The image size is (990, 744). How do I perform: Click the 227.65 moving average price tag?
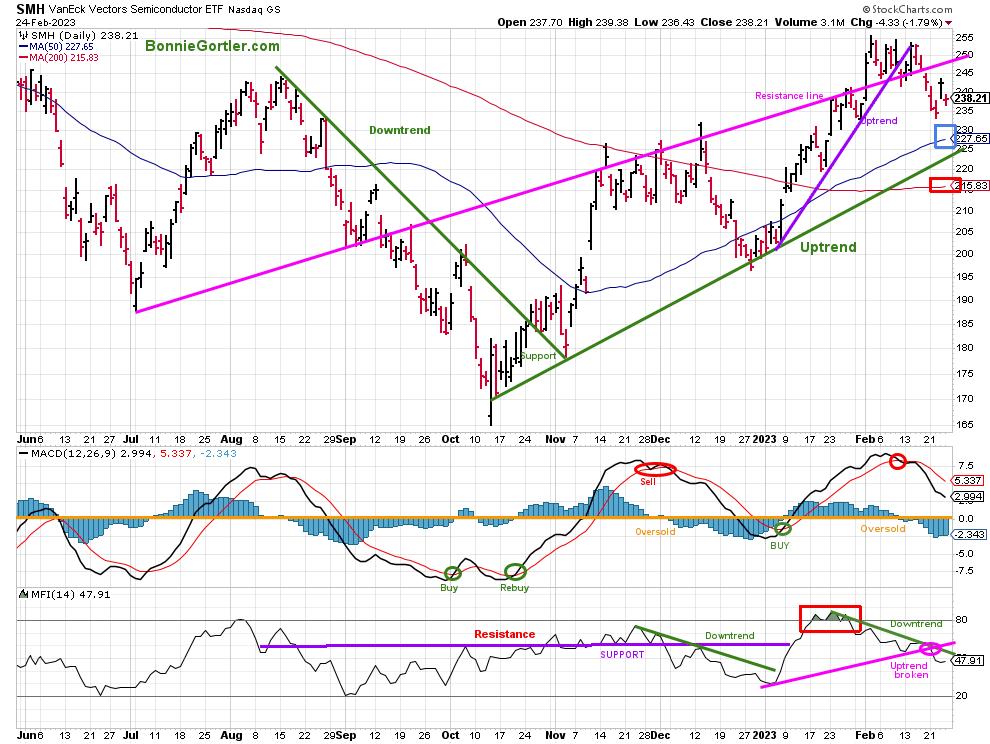[x=971, y=138]
